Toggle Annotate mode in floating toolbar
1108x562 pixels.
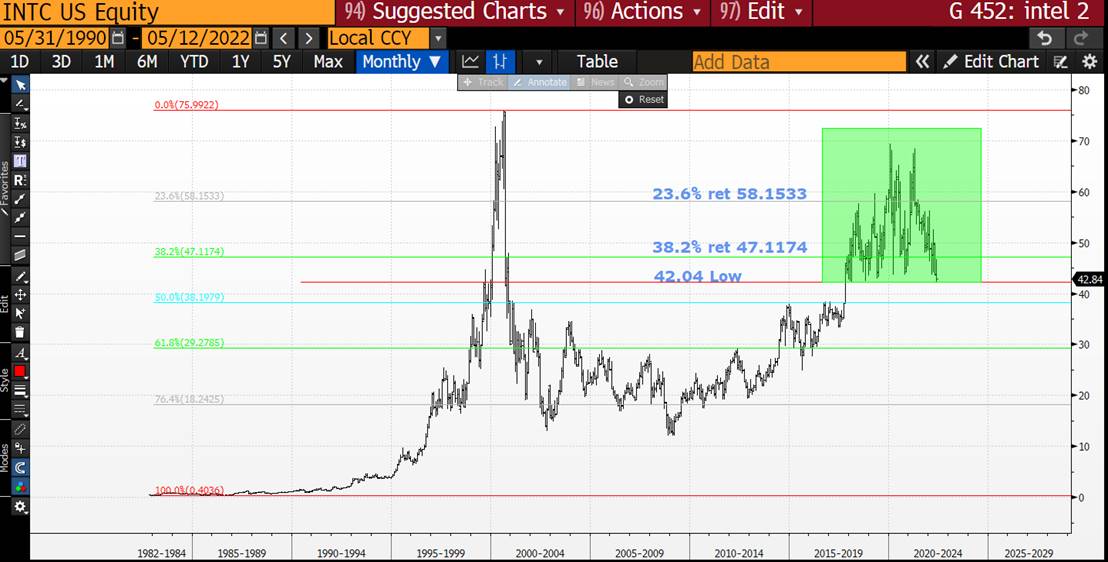tap(539, 82)
